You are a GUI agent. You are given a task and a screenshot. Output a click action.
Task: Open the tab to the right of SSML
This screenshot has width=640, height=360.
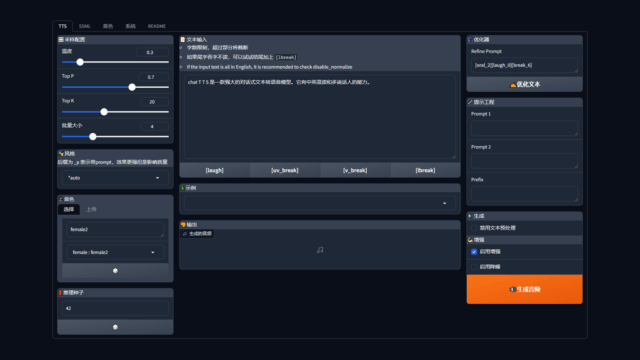[108, 26]
